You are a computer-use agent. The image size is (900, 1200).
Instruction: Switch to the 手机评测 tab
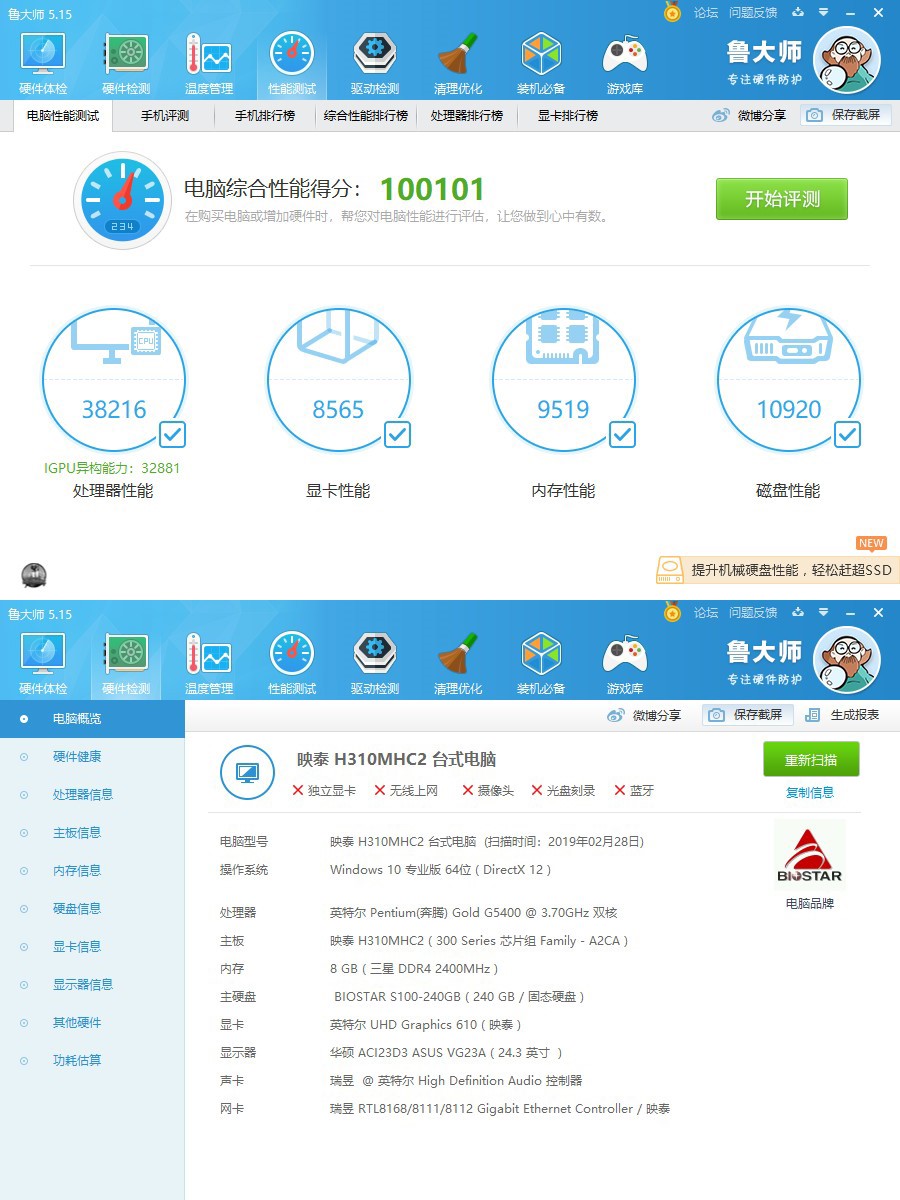(x=165, y=116)
